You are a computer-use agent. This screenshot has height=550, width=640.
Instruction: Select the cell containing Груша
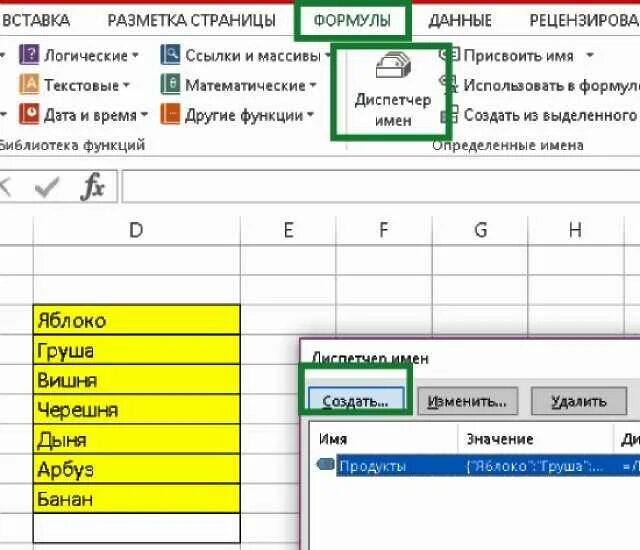pos(136,350)
